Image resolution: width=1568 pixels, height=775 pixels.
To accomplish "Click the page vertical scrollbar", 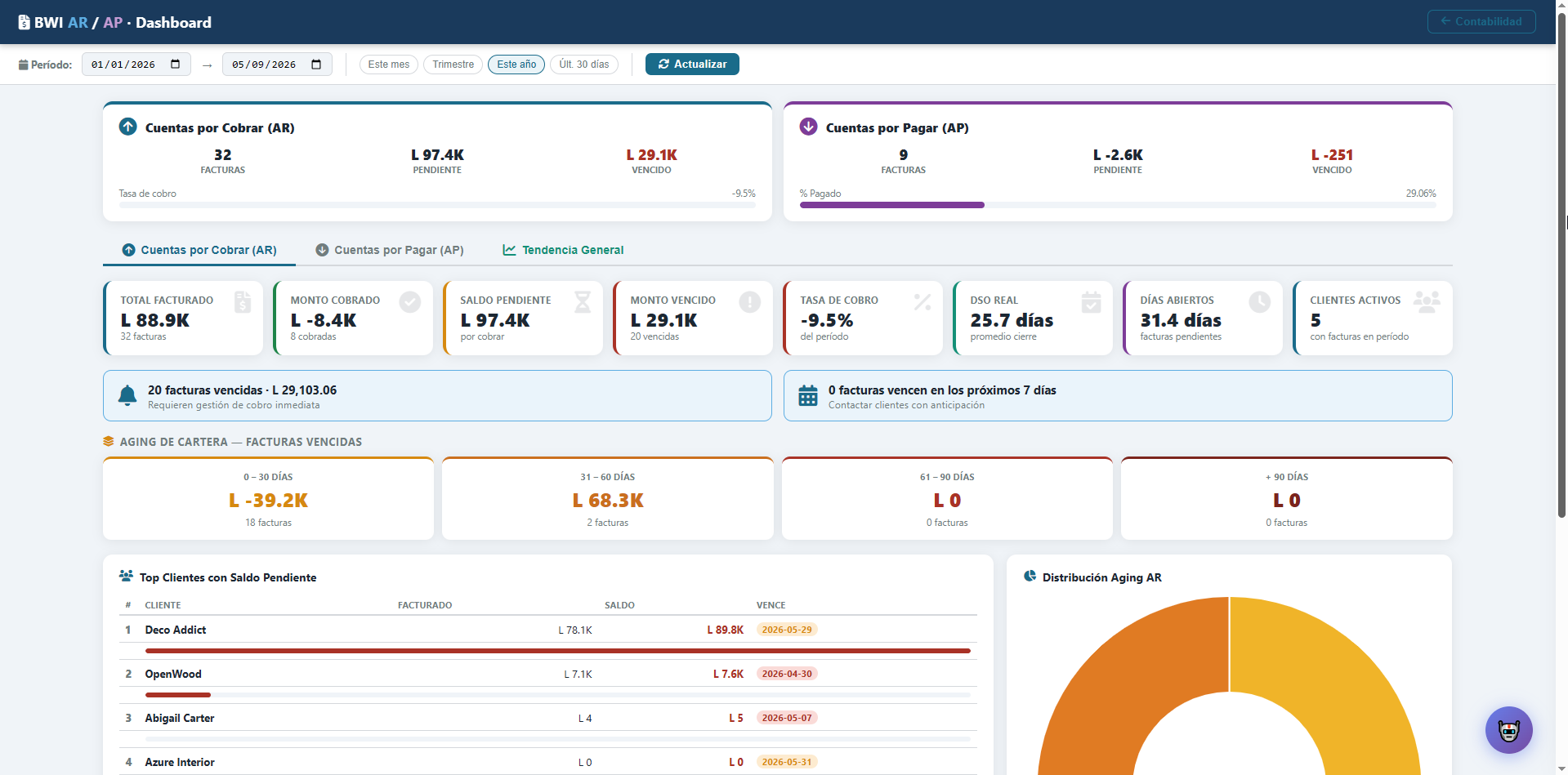I will pos(1561,265).
